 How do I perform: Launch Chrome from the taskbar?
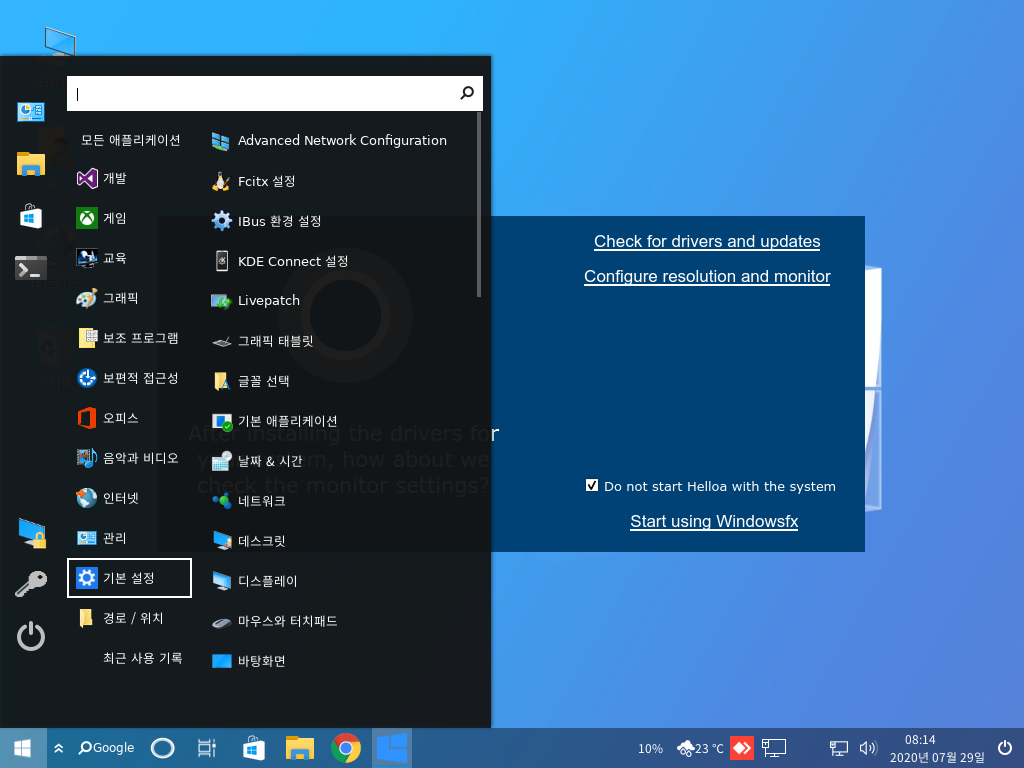pyautogui.click(x=346, y=748)
